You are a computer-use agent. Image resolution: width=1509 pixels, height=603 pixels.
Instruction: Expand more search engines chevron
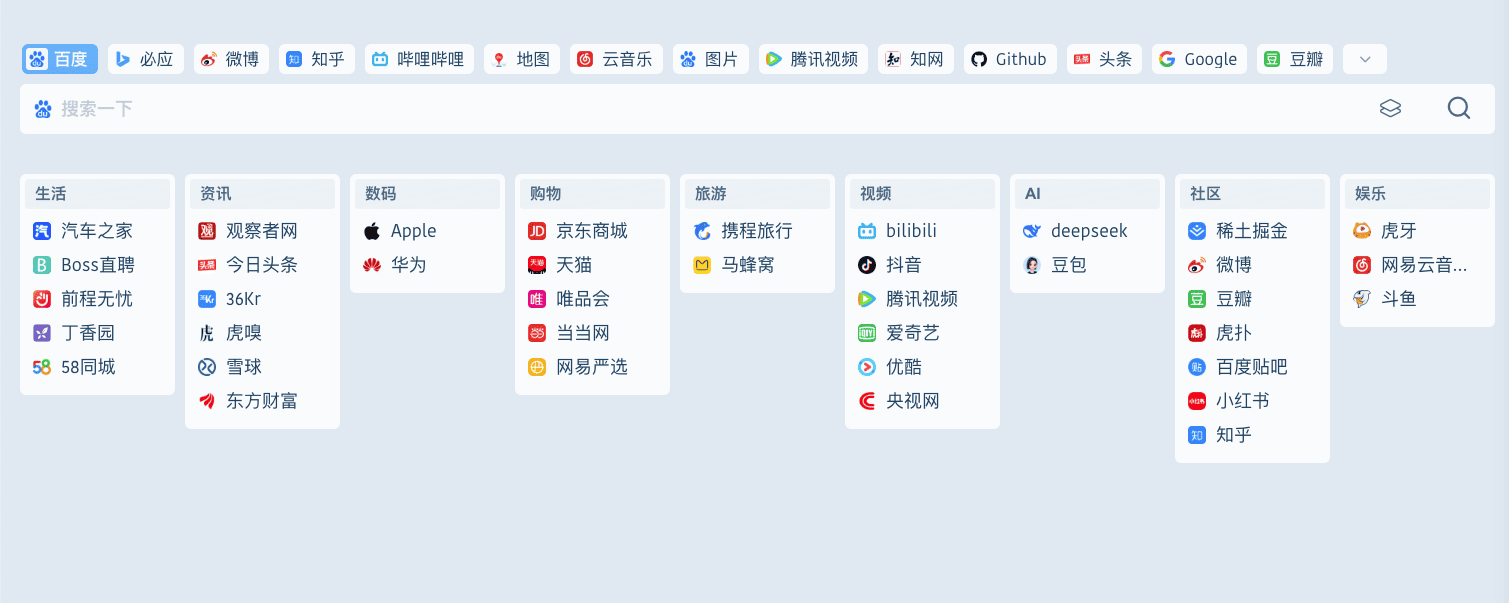tap(1364, 59)
